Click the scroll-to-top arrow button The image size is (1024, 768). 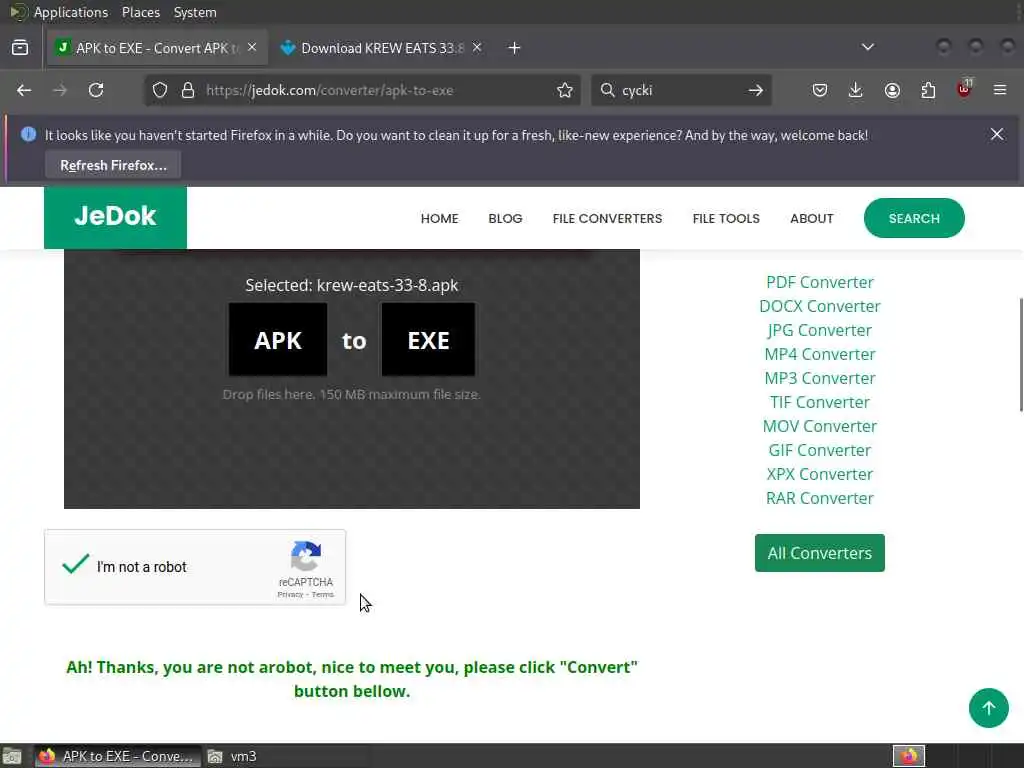coord(989,708)
